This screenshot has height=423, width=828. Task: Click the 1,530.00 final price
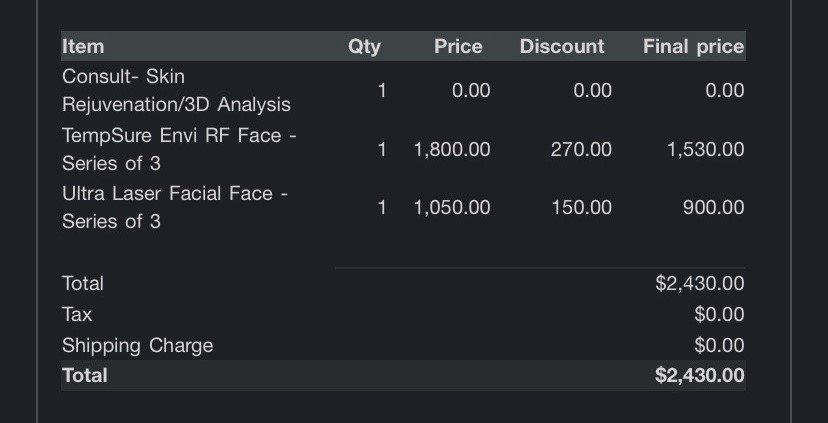tap(705, 149)
